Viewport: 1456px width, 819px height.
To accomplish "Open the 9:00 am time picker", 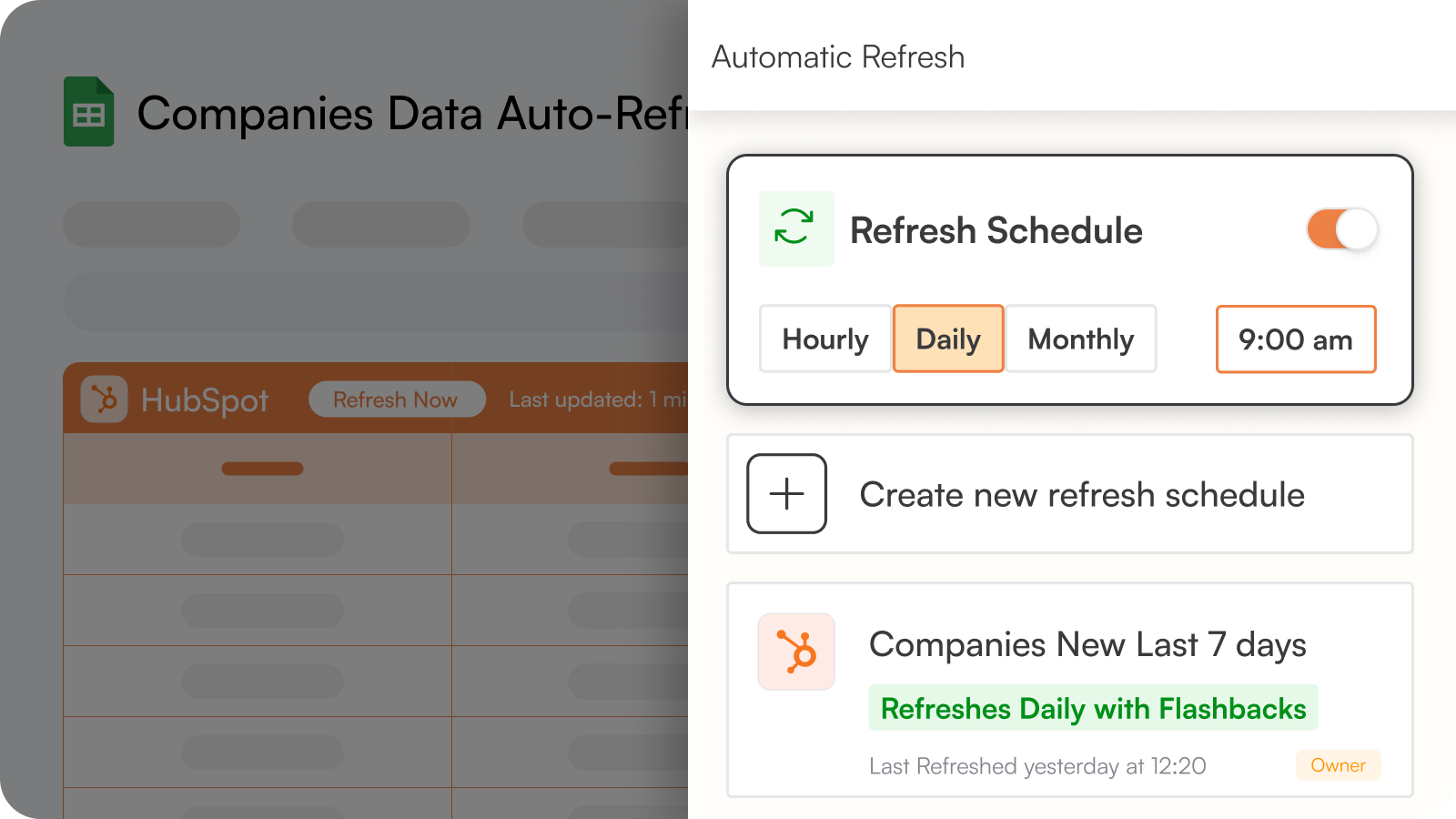I will point(1295,339).
